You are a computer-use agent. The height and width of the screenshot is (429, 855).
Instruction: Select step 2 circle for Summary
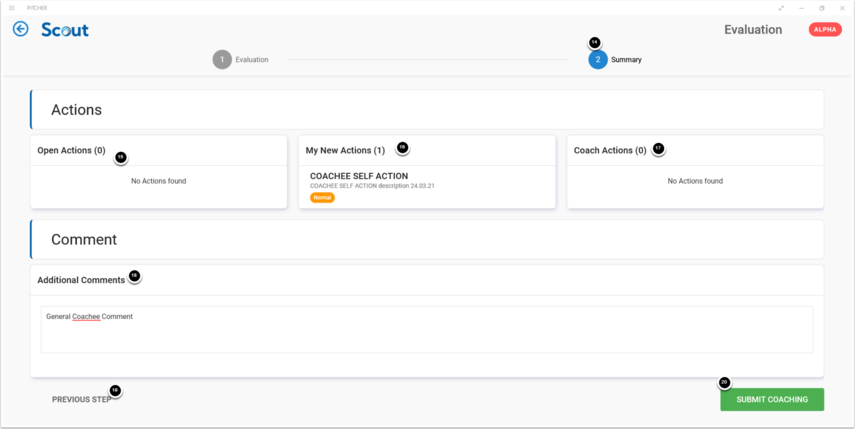coord(597,60)
